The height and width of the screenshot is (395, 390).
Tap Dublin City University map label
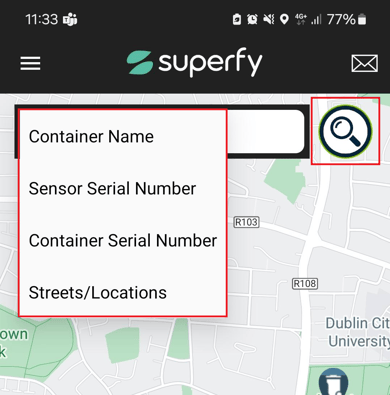point(358,332)
